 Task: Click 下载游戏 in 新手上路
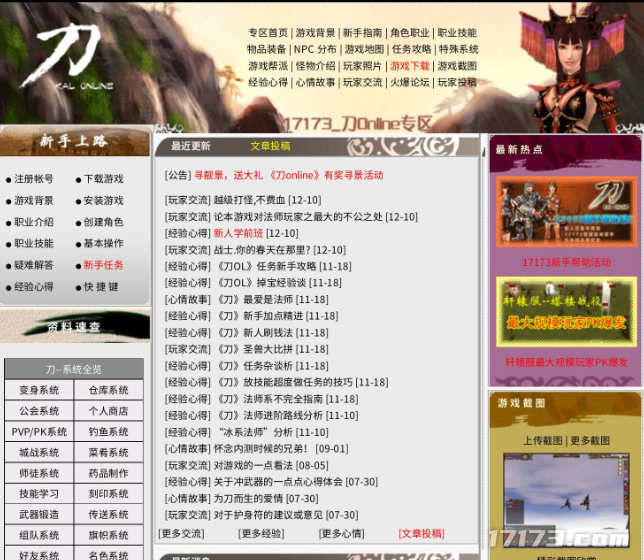[104, 179]
